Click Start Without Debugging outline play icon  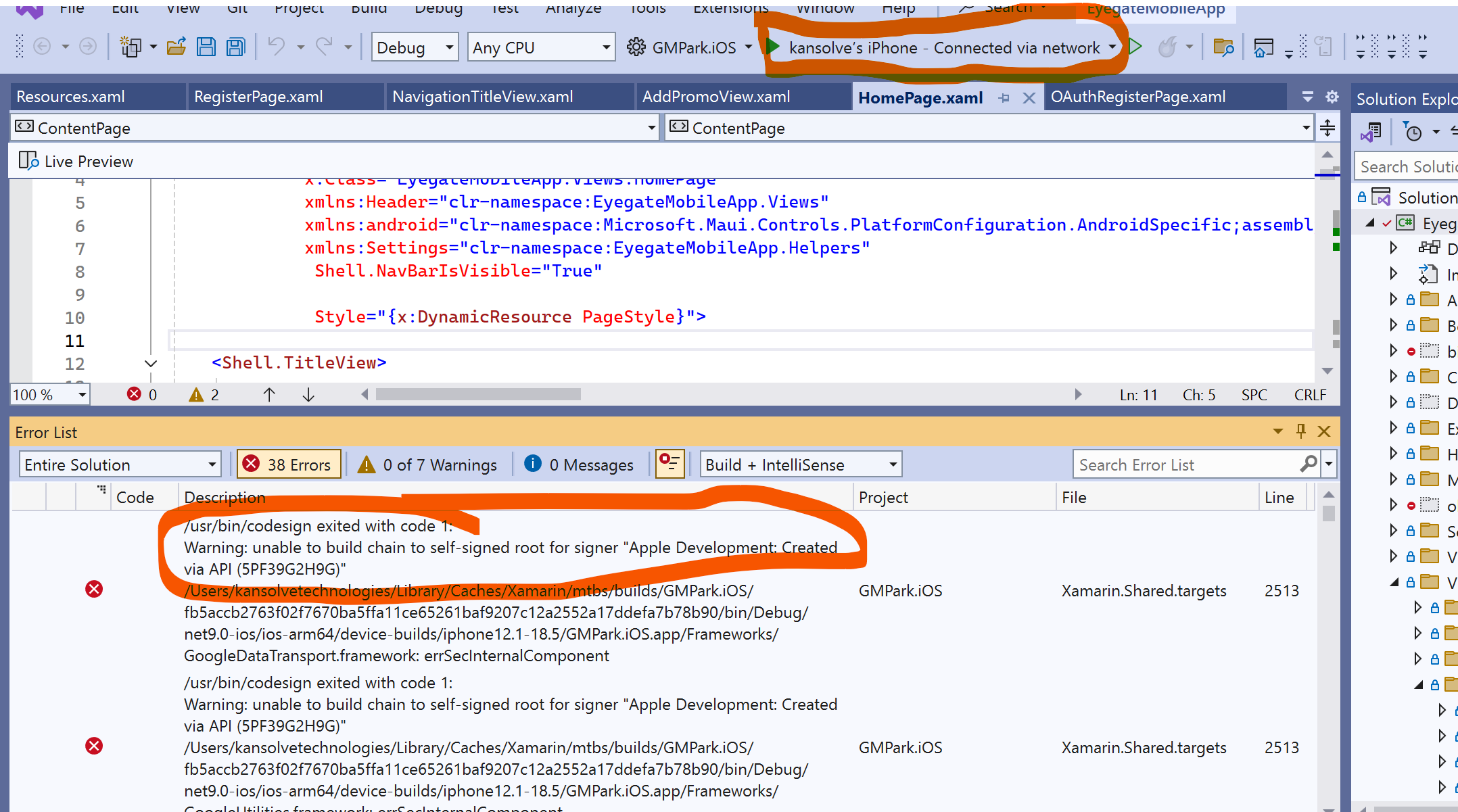(x=1135, y=47)
